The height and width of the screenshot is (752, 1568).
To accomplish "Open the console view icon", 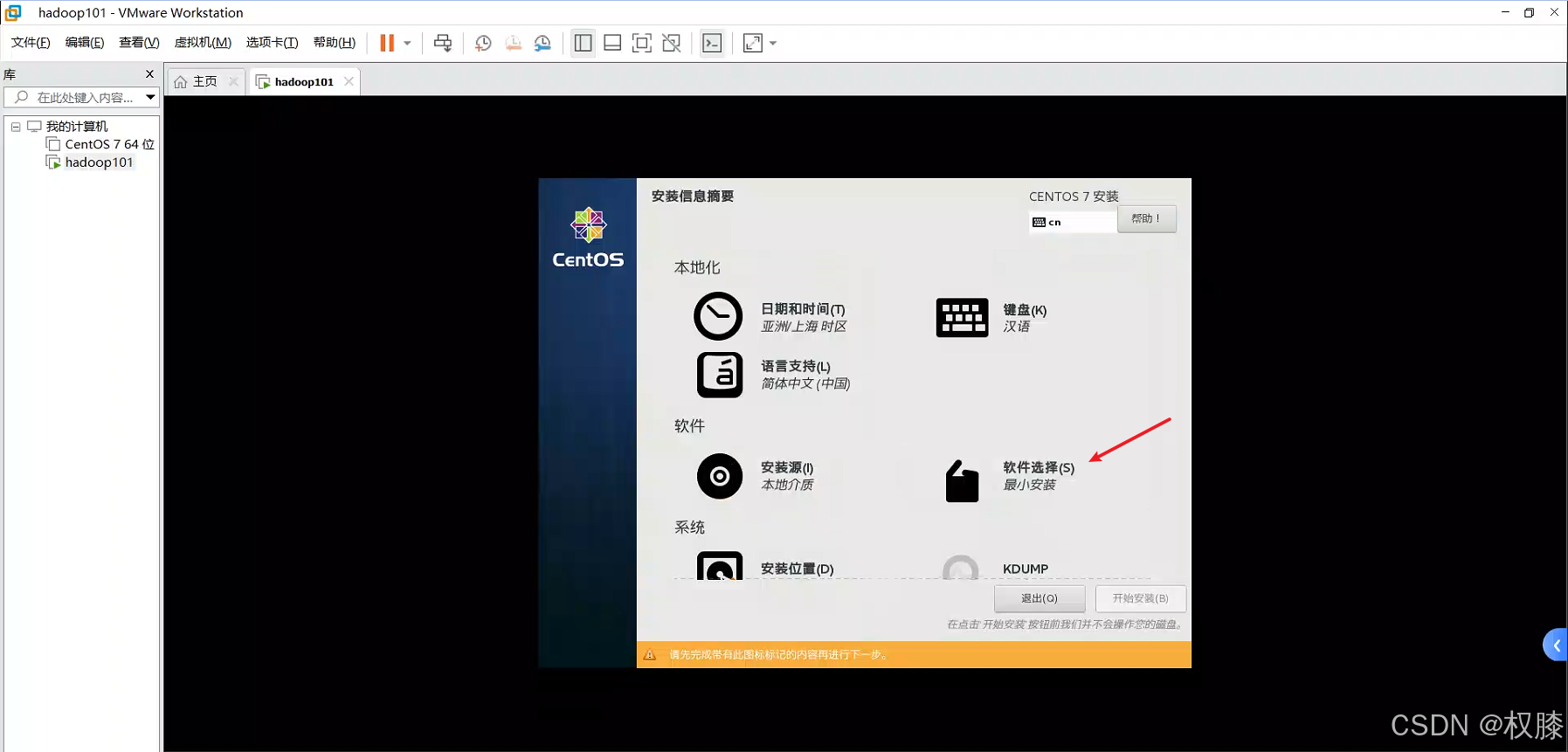I will point(712,43).
